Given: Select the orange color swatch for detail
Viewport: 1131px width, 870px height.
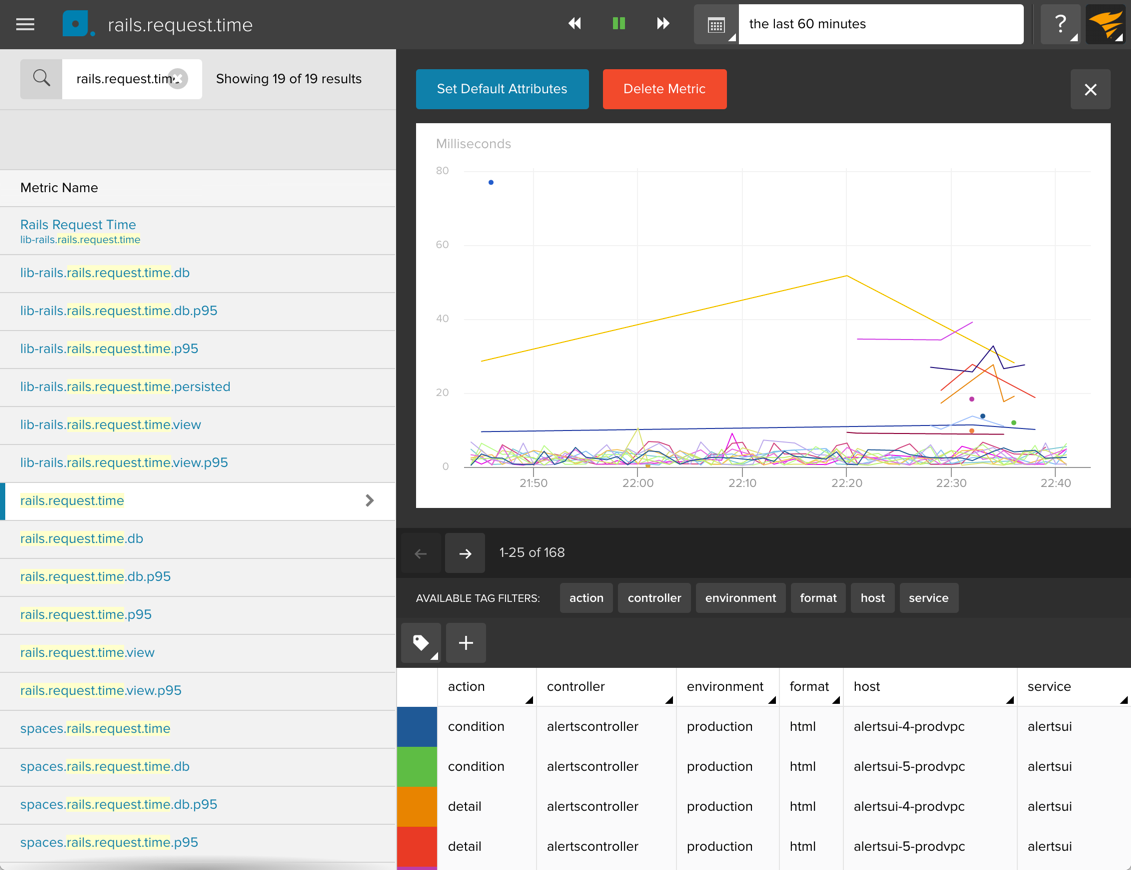Looking at the screenshot, I should tap(417, 807).
